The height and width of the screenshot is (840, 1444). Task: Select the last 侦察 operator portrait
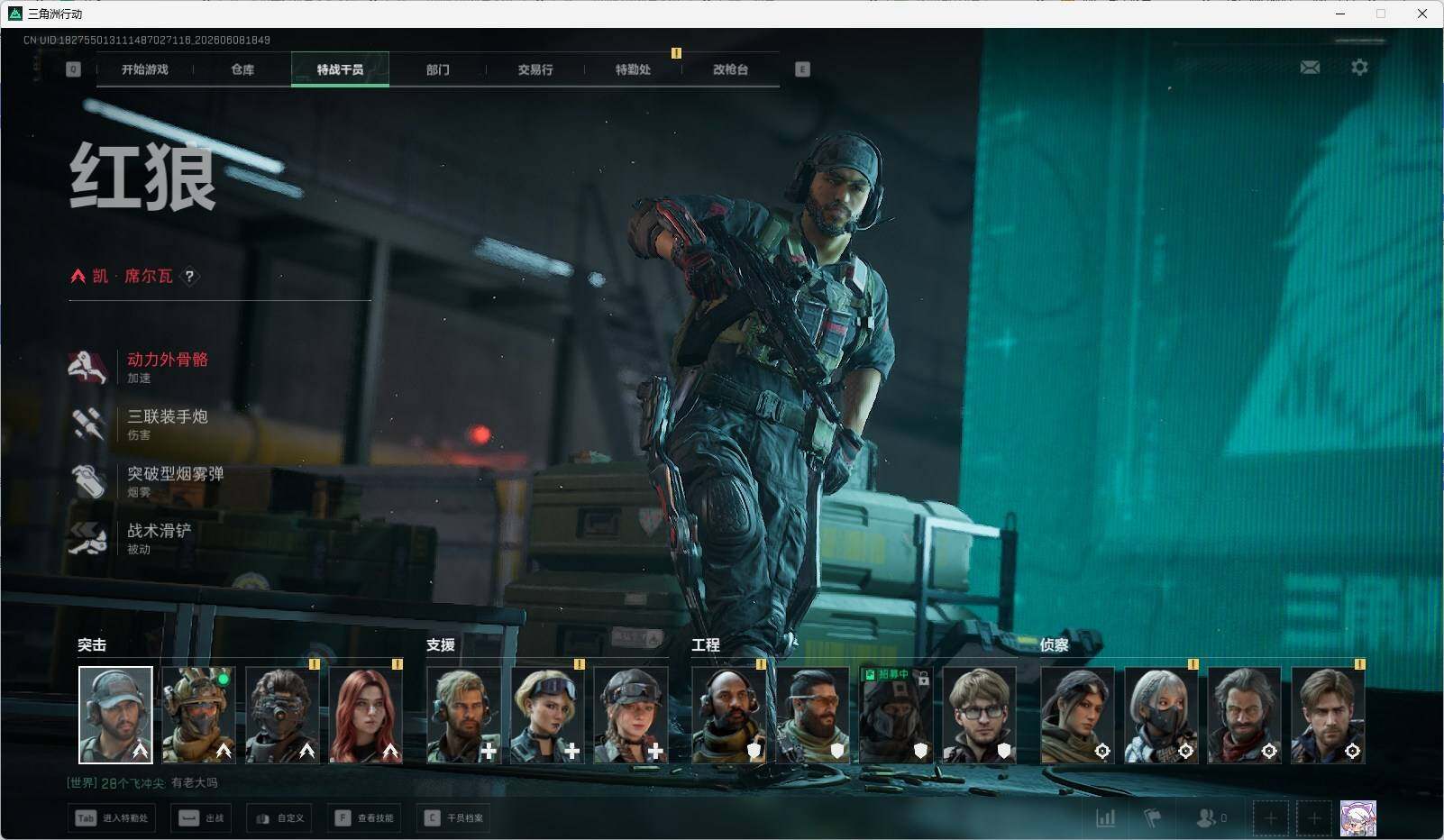coord(1328,715)
